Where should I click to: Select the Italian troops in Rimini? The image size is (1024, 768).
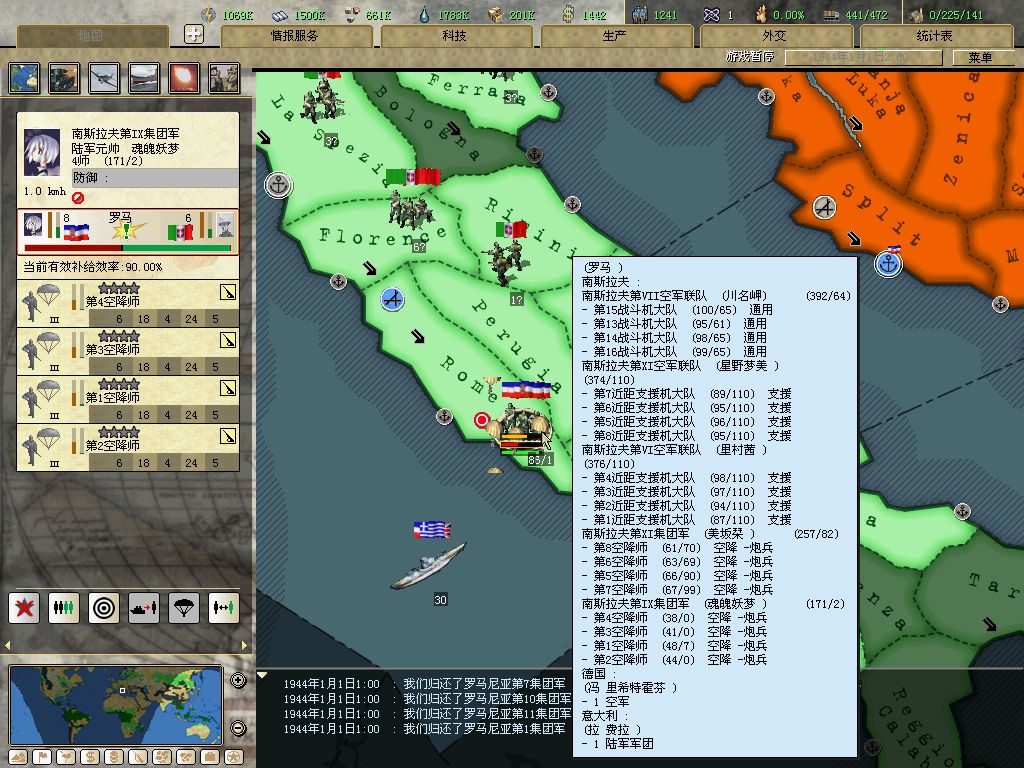[x=505, y=261]
